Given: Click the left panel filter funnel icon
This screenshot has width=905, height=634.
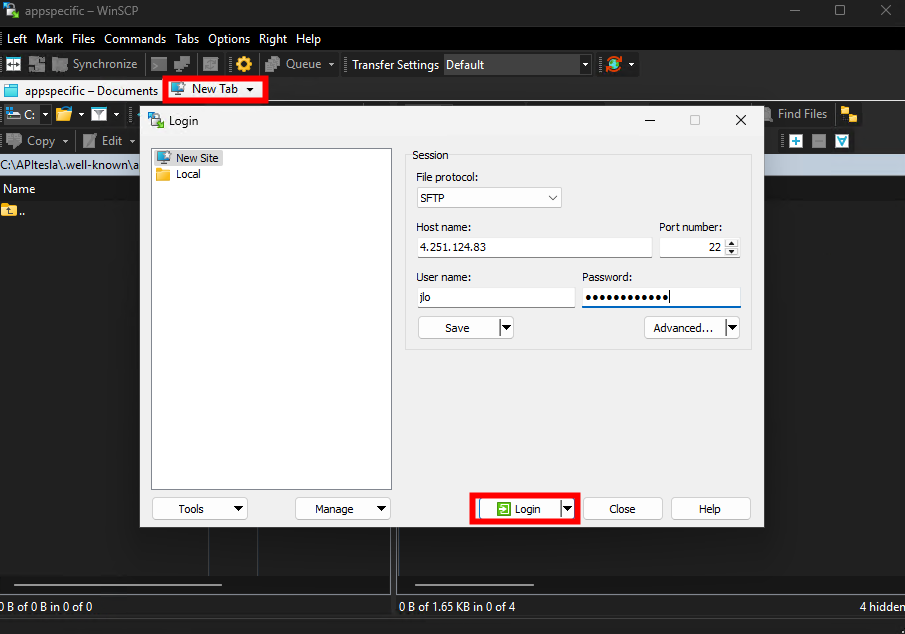Looking at the screenshot, I should (99, 114).
